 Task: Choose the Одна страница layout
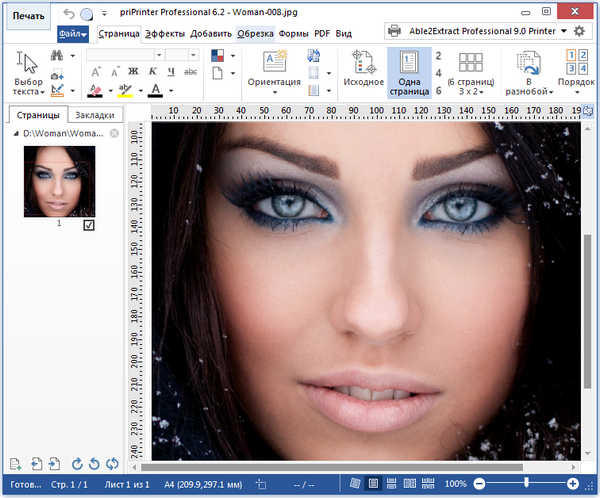tap(409, 72)
